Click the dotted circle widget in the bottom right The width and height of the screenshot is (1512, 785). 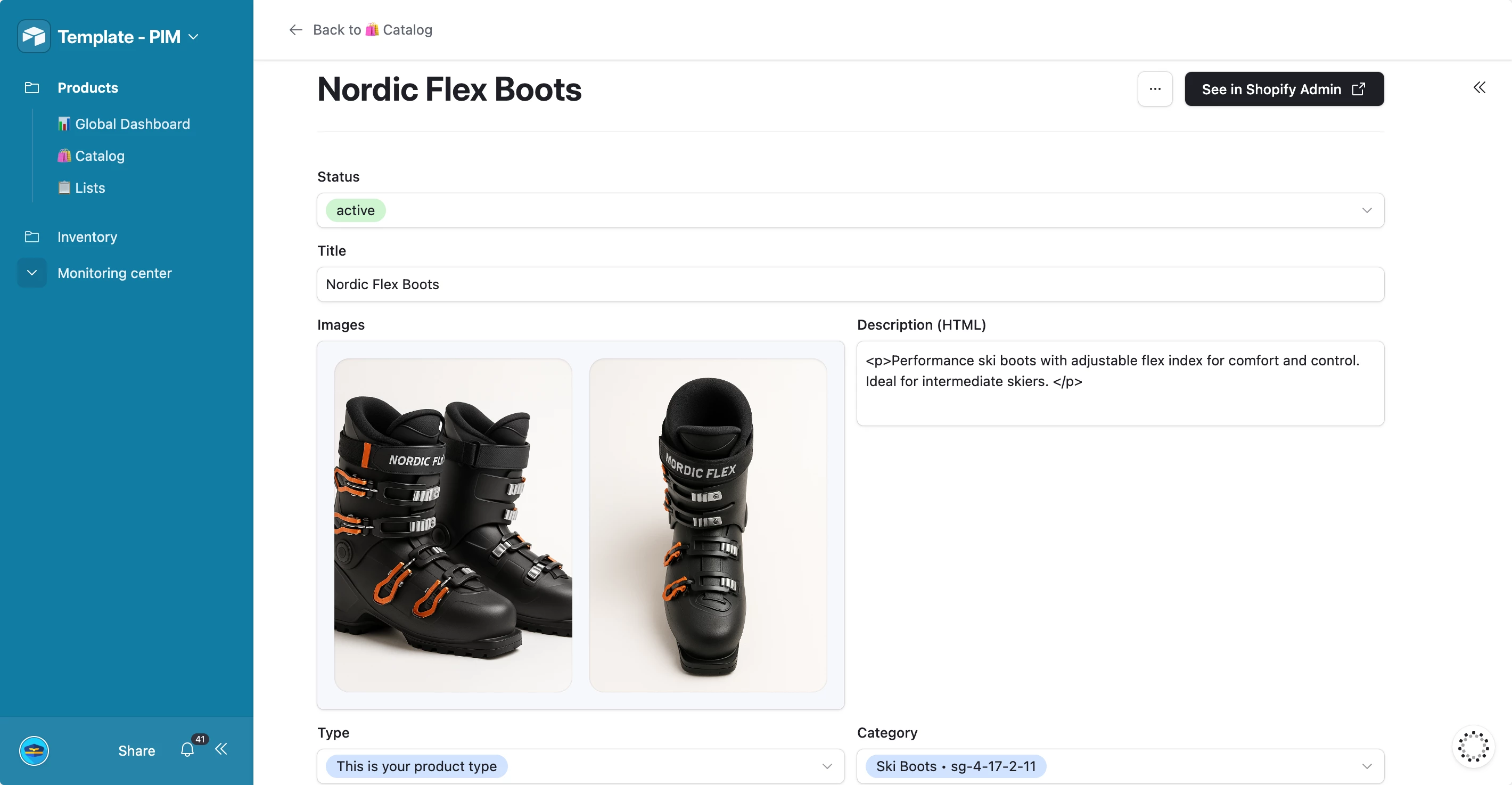(x=1473, y=746)
